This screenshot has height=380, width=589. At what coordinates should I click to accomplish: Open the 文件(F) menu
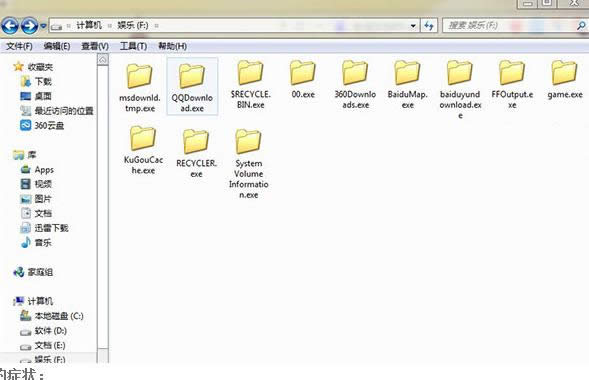19,46
